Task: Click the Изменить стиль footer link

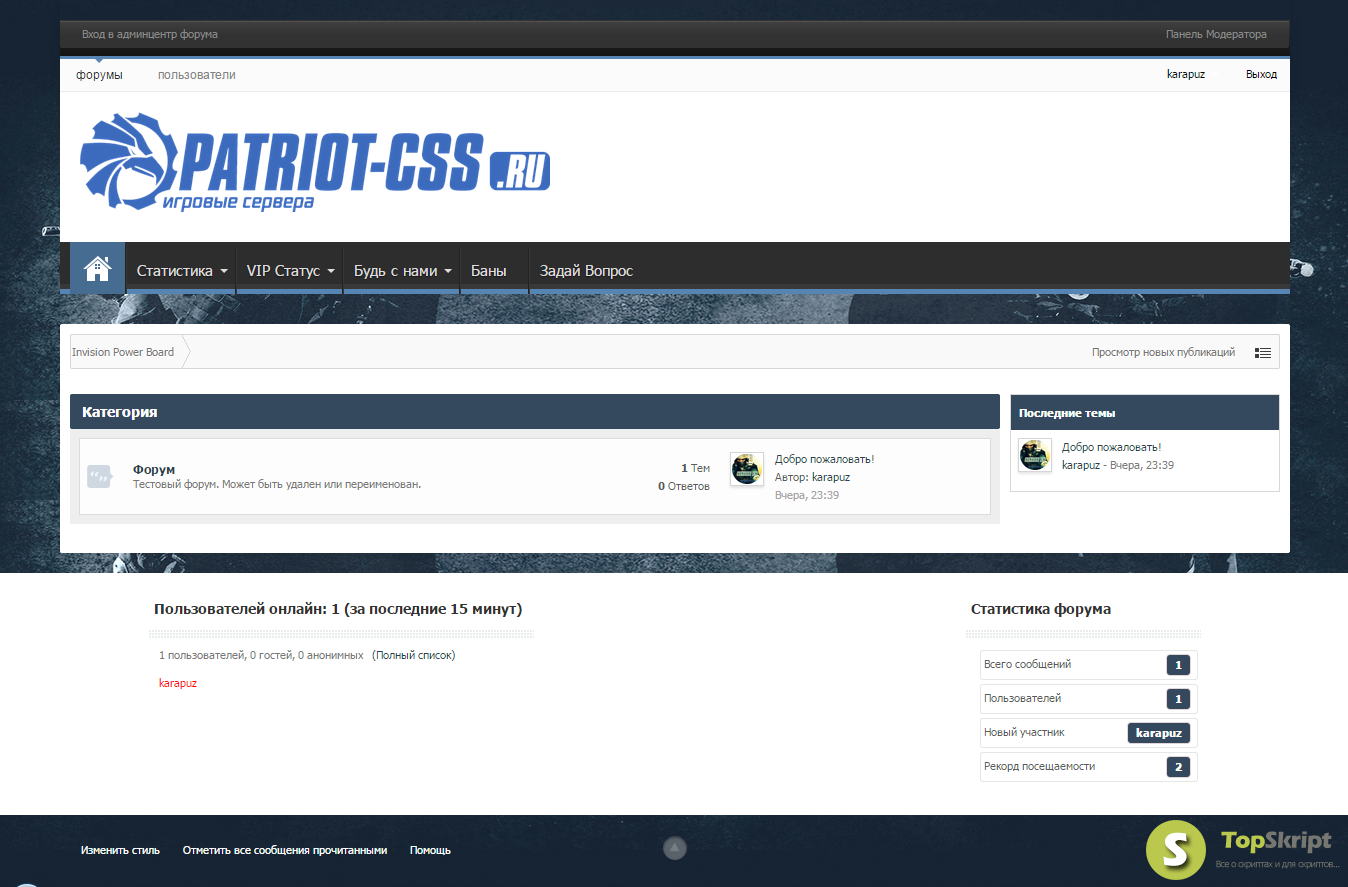Action: click(x=120, y=850)
